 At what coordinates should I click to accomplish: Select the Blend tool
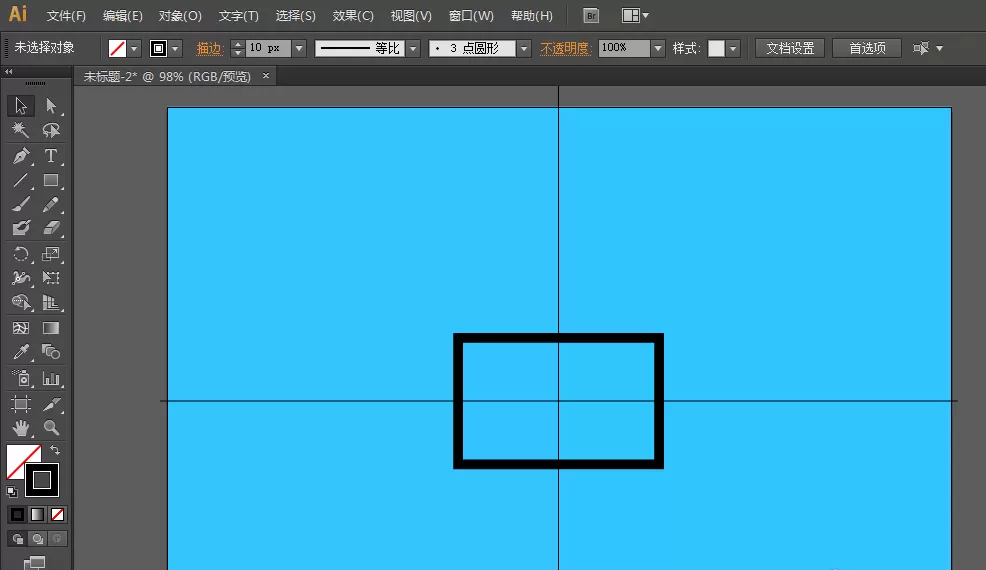(x=51, y=352)
